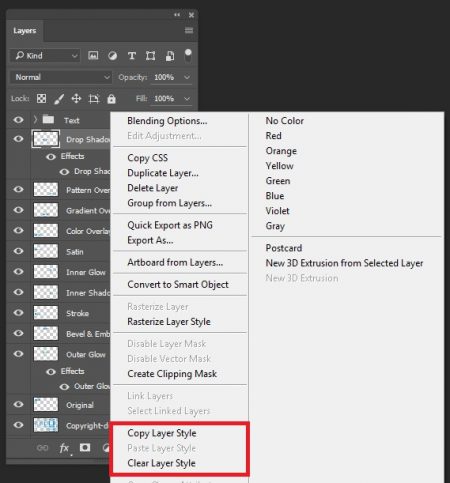
Task: Click the Lock all padlock icon
Action: (x=111, y=99)
